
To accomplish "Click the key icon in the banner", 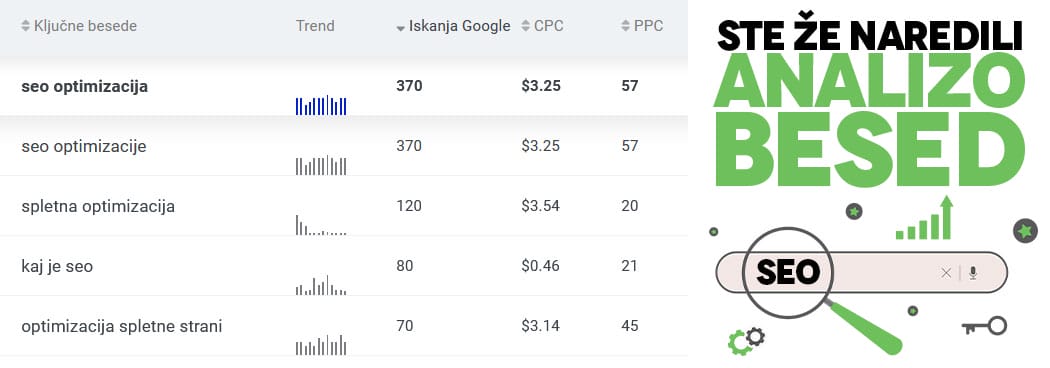I will [984, 326].
